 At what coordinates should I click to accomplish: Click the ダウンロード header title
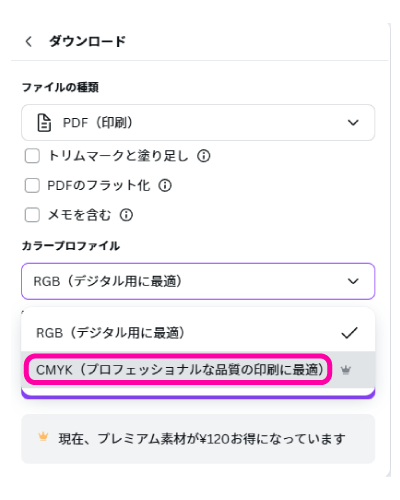87,42
